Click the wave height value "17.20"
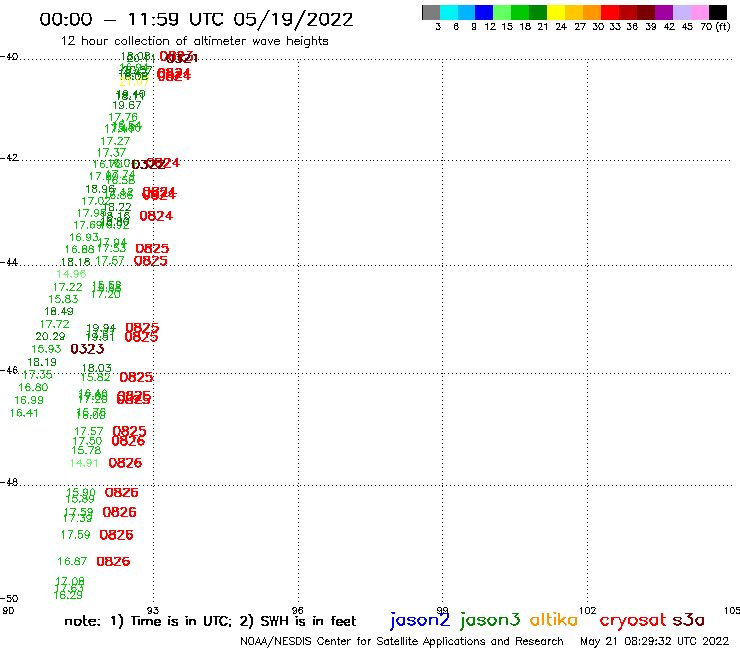 [x=106, y=295]
